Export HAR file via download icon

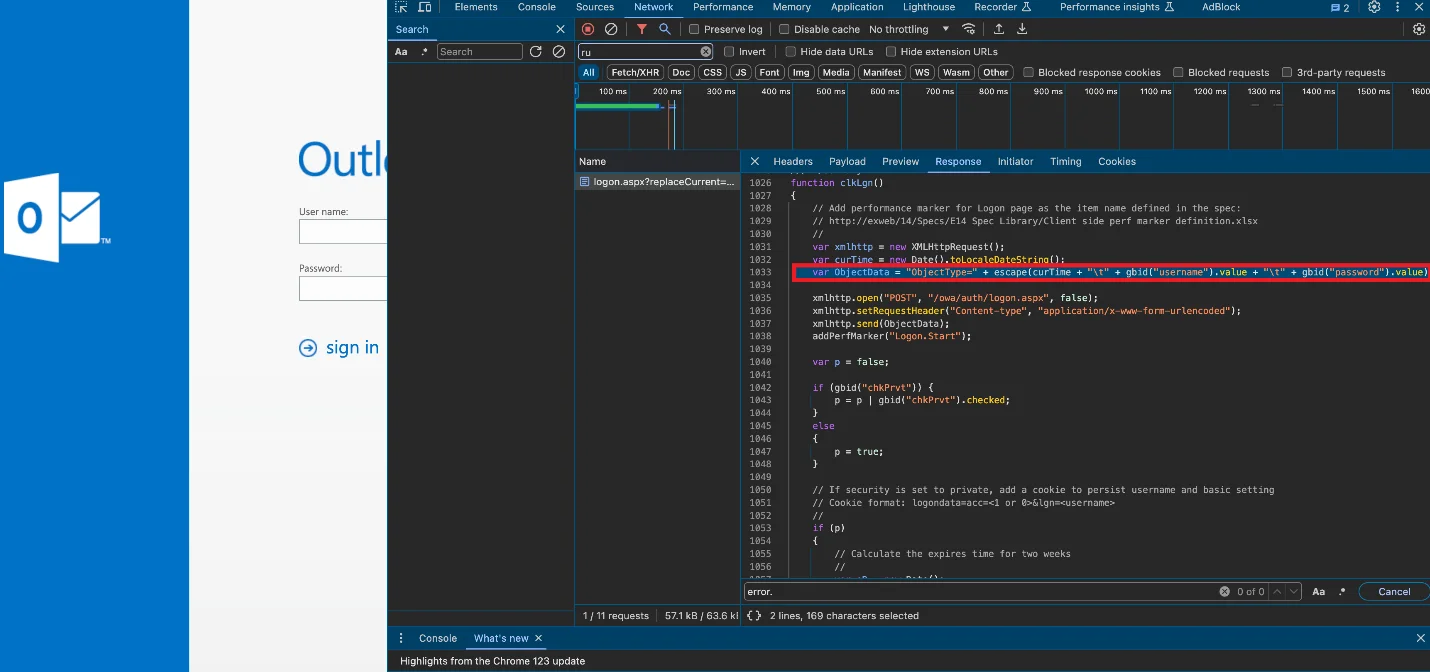(x=1021, y=29)
